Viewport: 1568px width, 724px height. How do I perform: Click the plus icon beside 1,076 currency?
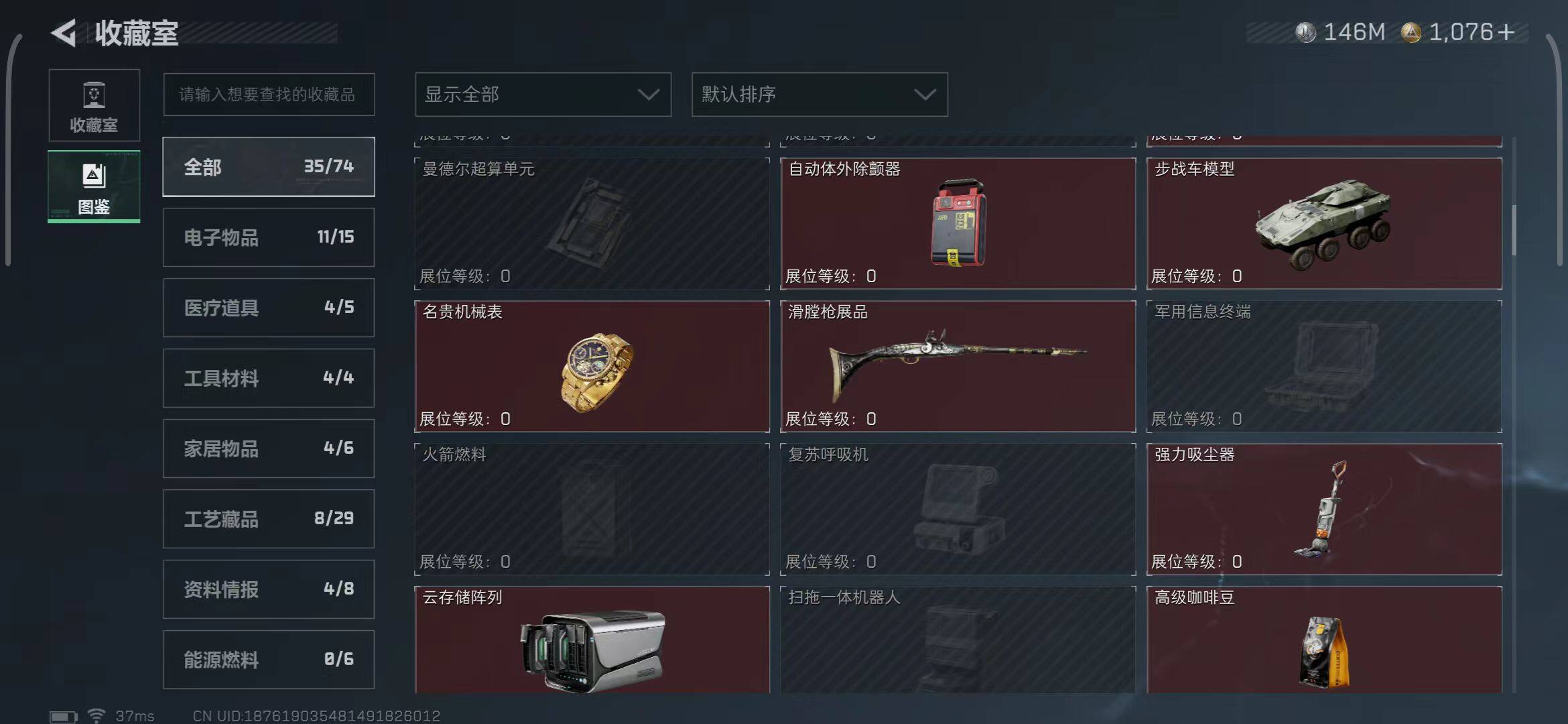click(1506, 32)
